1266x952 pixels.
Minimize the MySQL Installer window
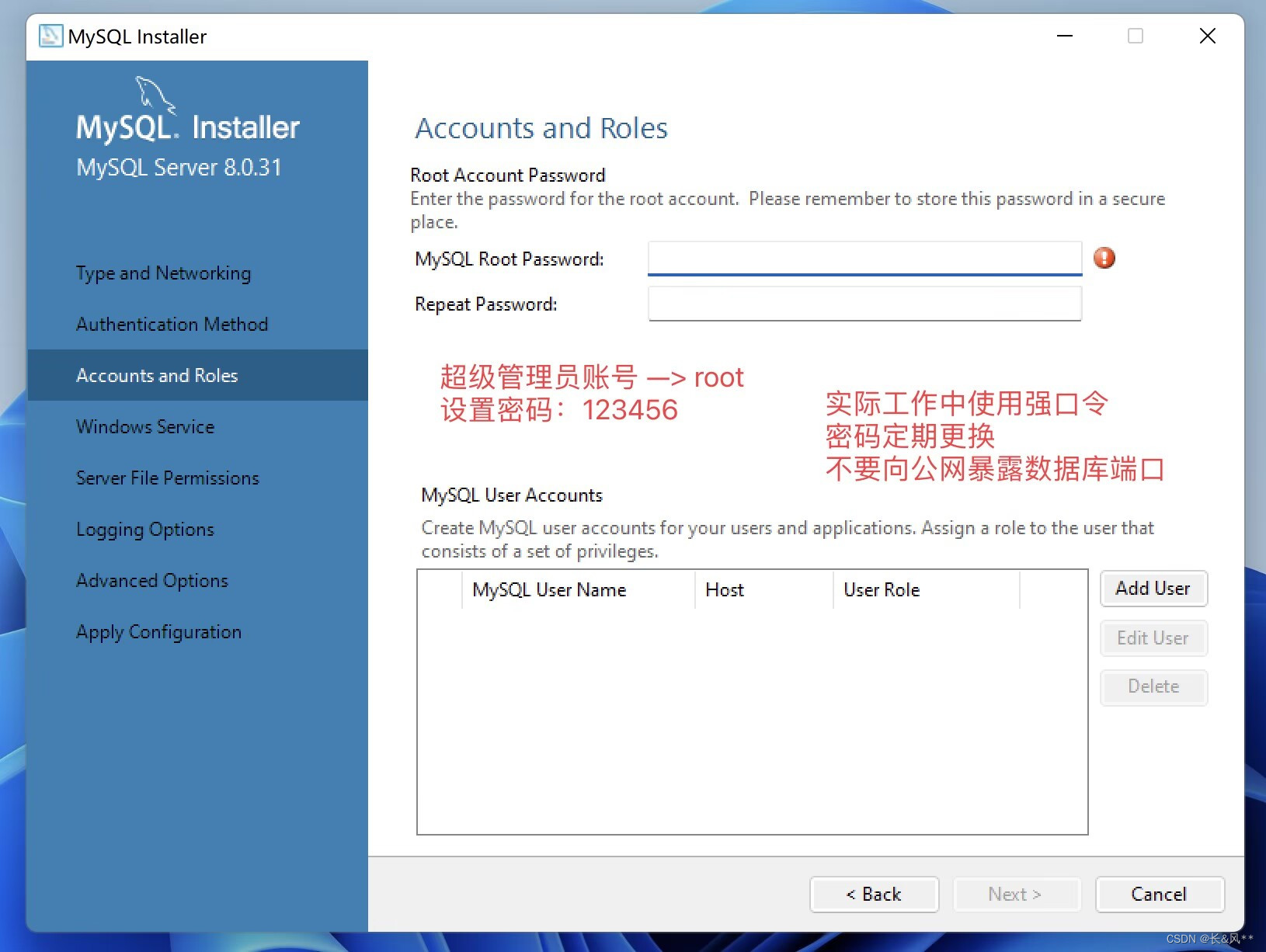(x=1065, y=36)
